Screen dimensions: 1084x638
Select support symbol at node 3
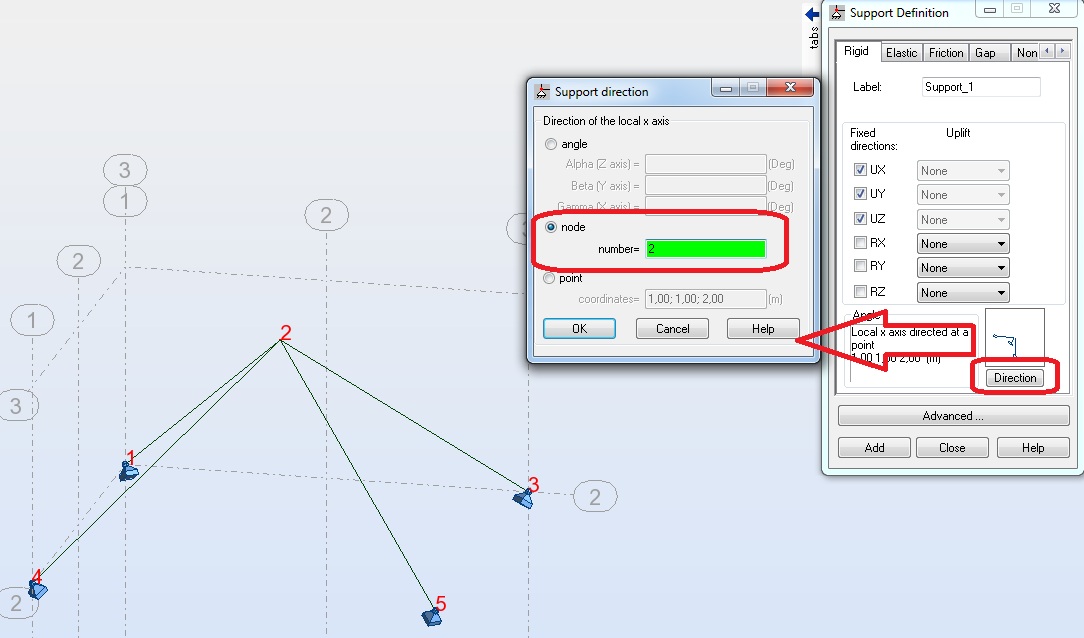[523, 498]
